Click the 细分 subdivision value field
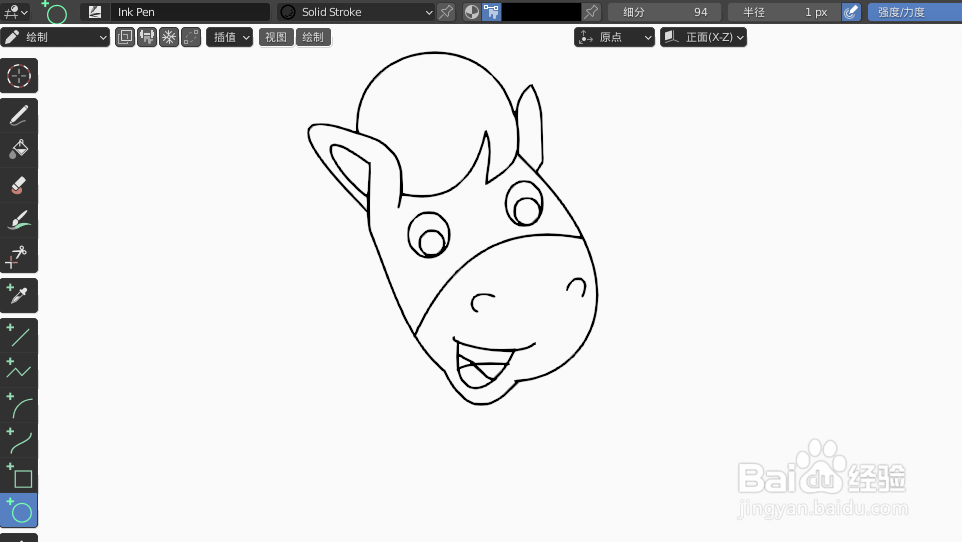The width and height of the screenshot is (962, 542). pyautogui.click(x=665, y=12)
